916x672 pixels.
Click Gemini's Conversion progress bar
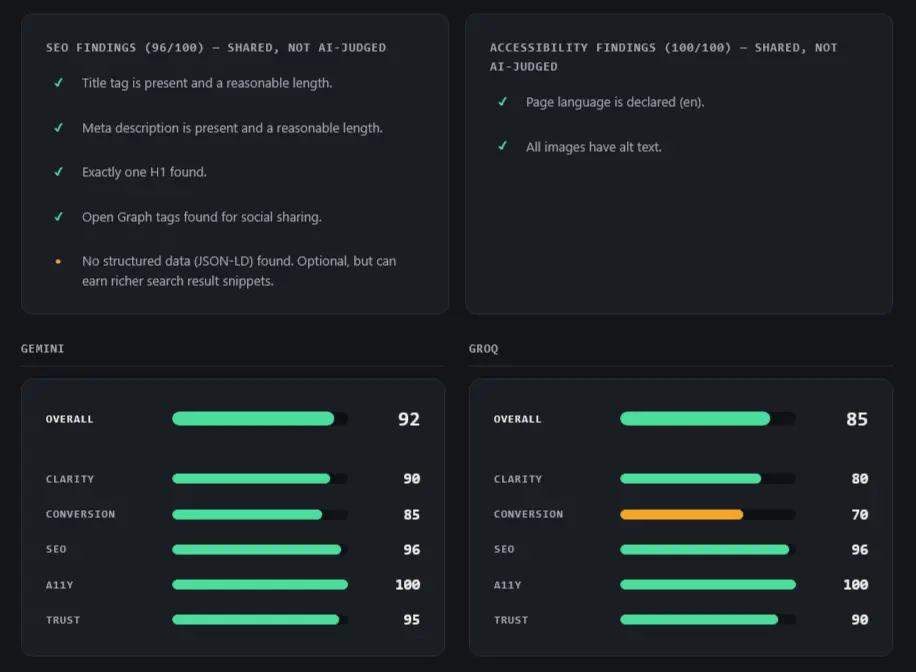(x=260, y=514)
